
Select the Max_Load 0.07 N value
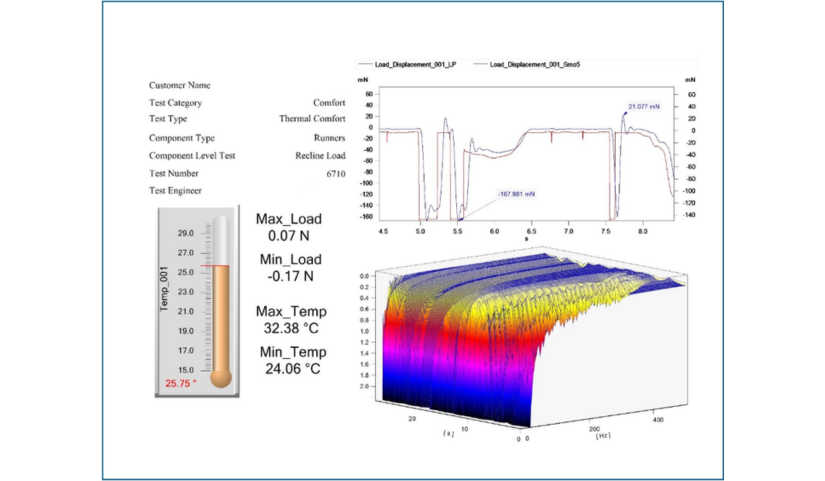tap(289, 236)
